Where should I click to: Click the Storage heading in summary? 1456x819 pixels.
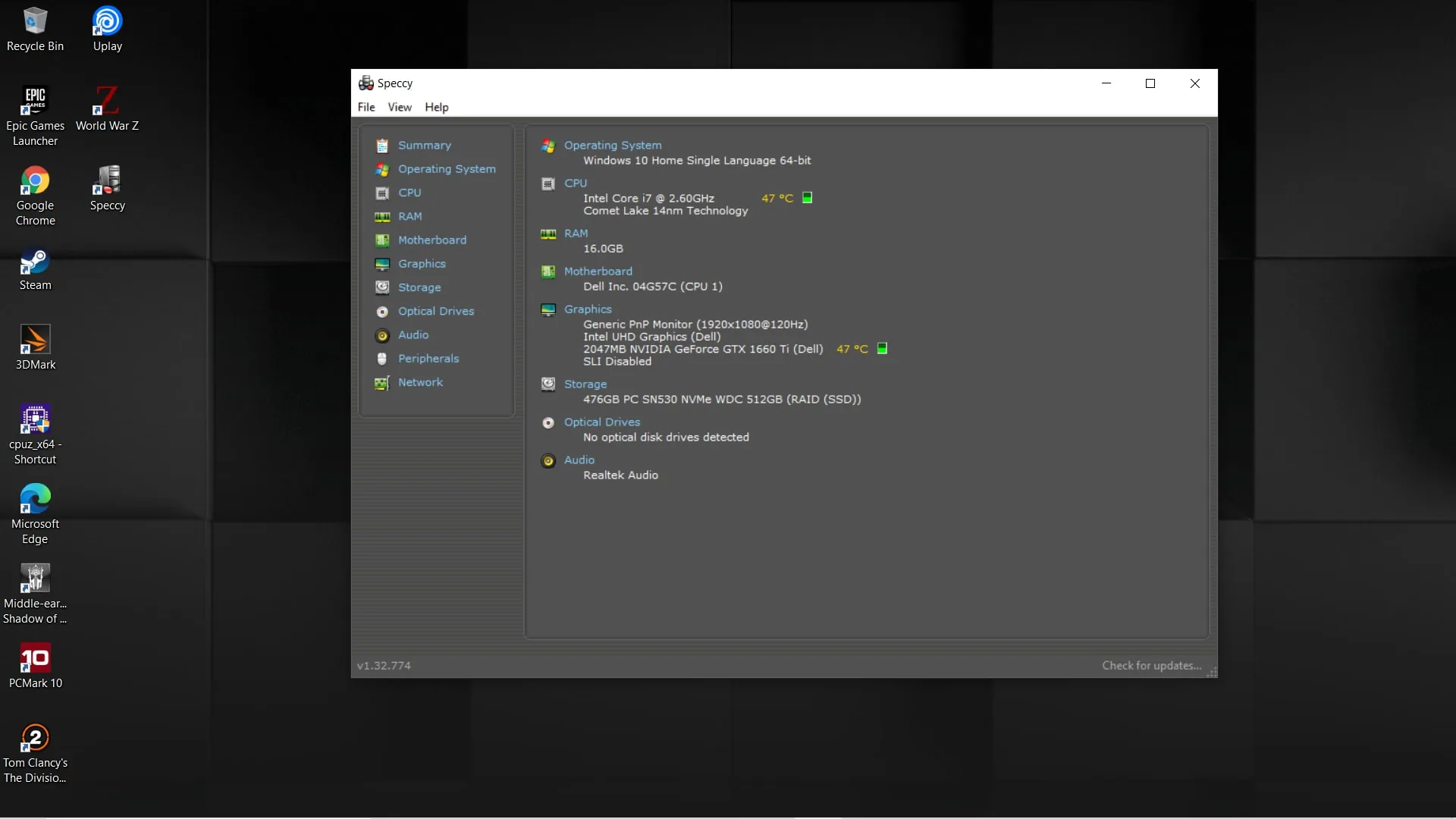[585, 384]
